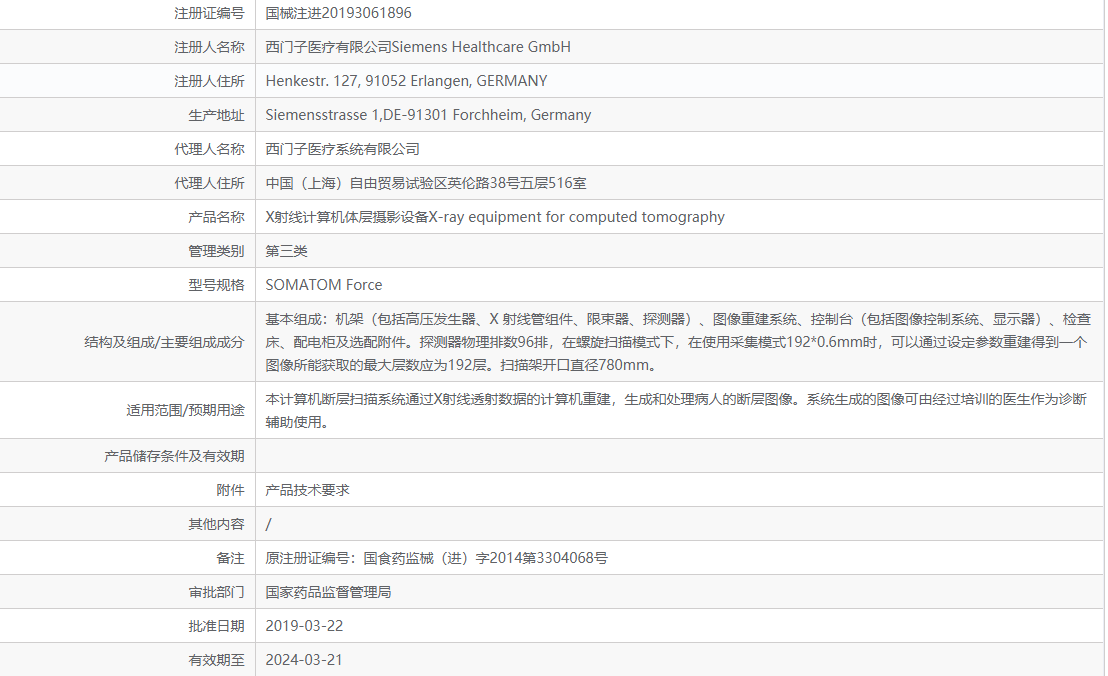Select registrant name Siemens Healthcare GmbH
The height and width of the screenshot is (676, 1108).
click(418, 47)
